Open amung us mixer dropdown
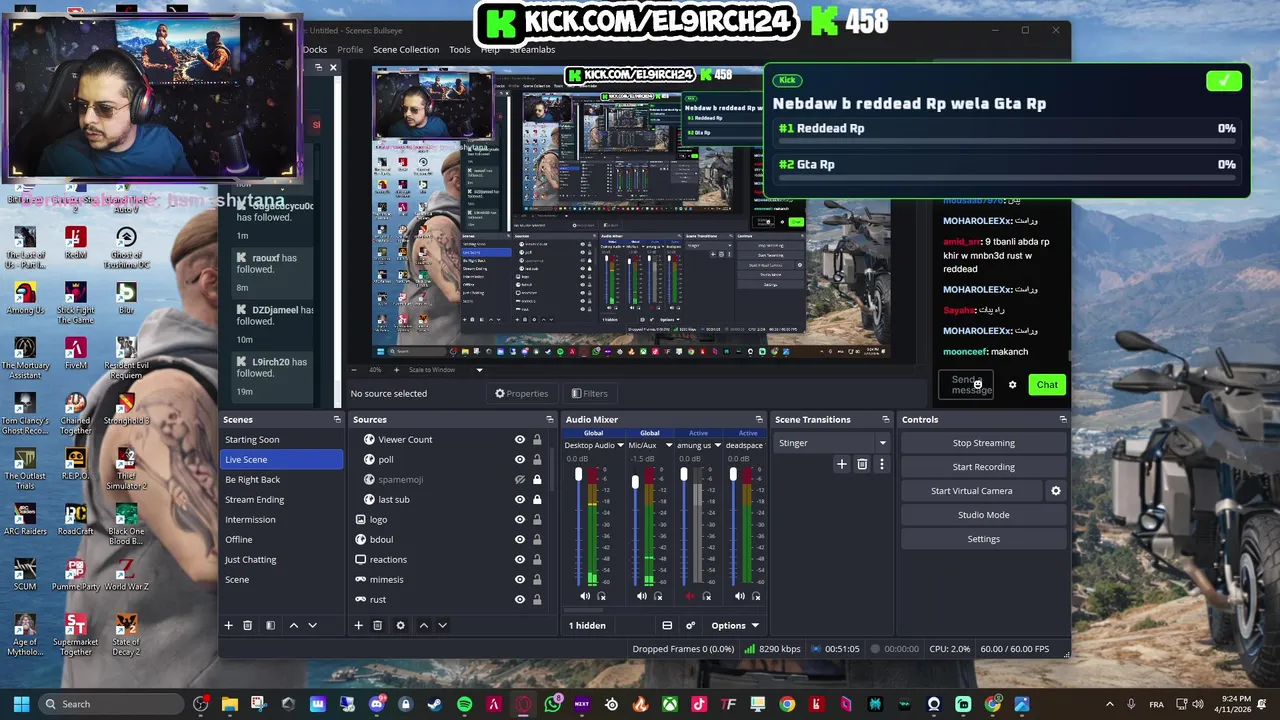Viewport: 1280px width, 720px height. coord(717,445)
